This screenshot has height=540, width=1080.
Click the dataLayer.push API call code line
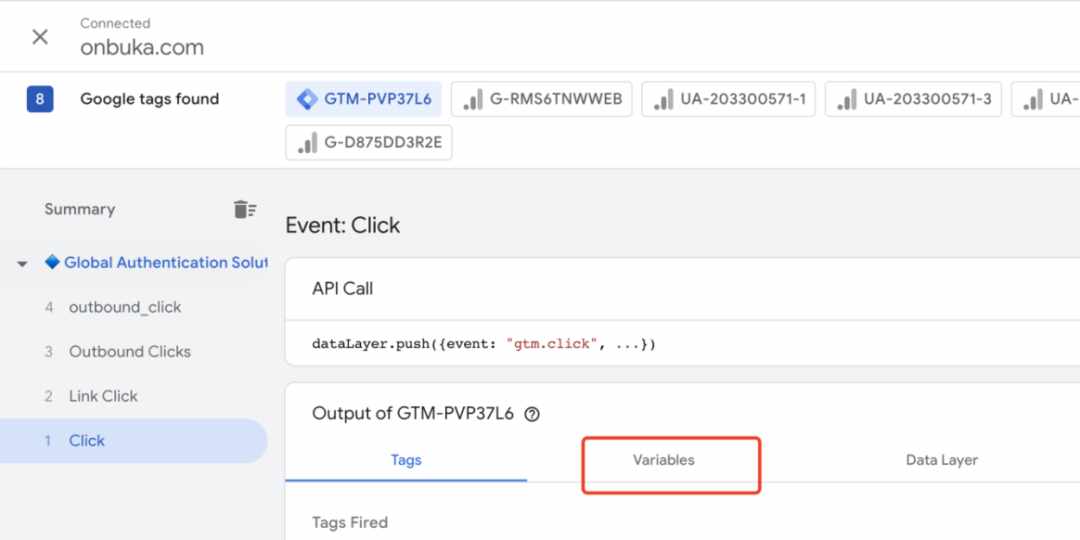pyautogui.click(x=484, y=344)
